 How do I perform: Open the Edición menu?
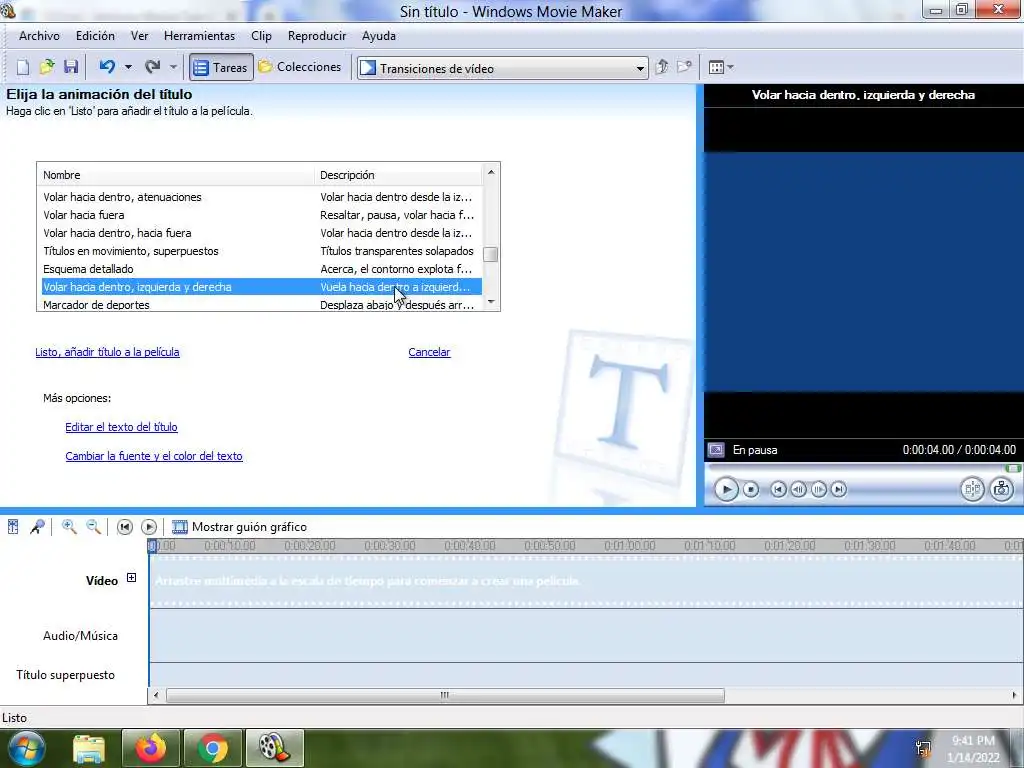point(95,36)
